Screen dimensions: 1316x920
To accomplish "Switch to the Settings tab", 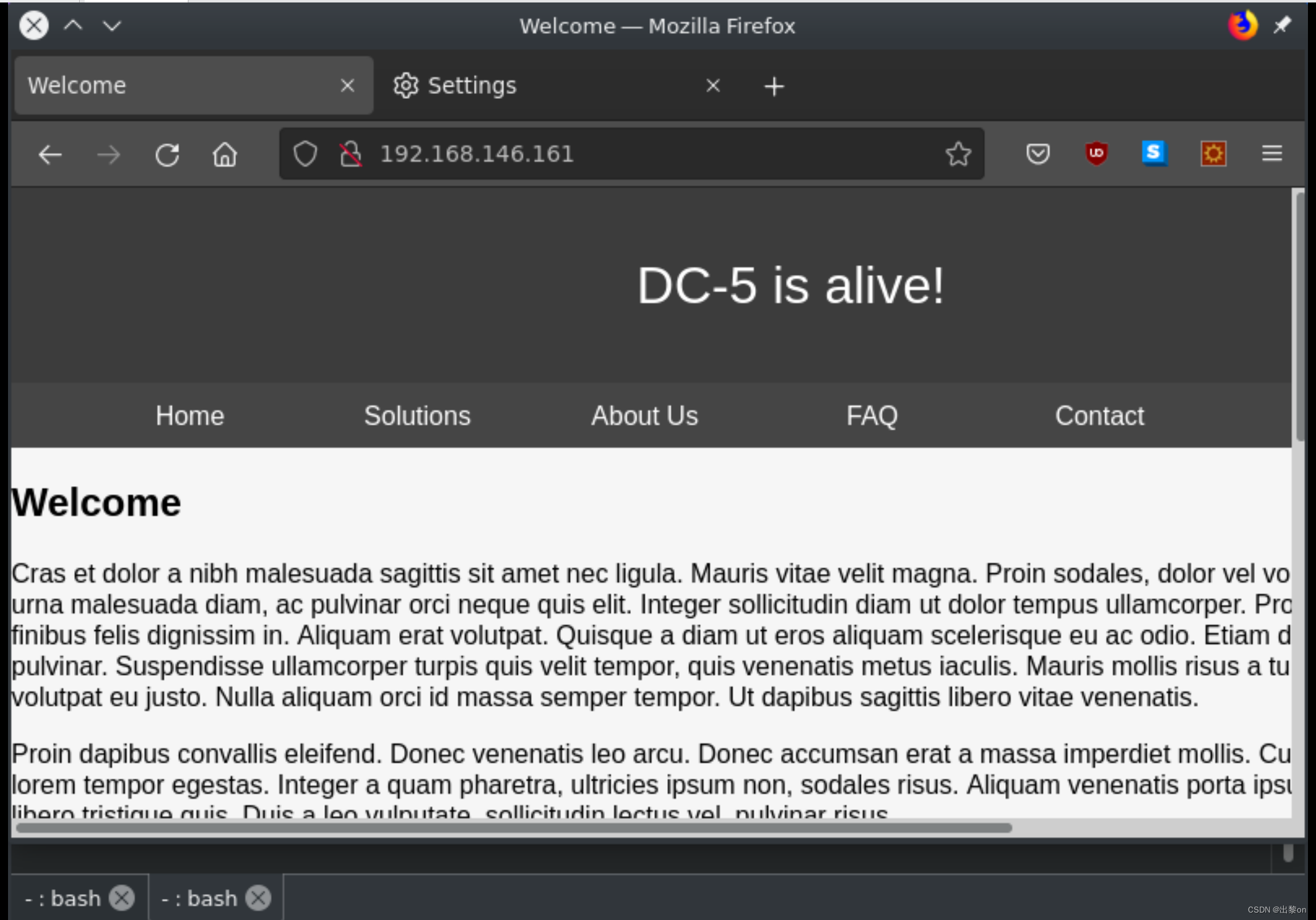I will pyautogui.click(x=472, y=85).
